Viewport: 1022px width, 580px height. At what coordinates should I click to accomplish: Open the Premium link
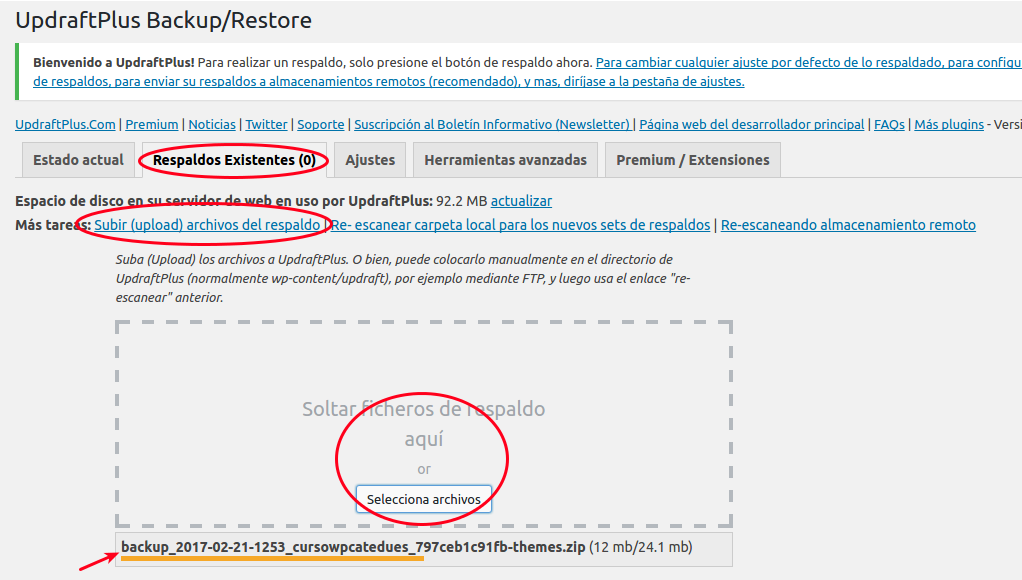click(x=152, y=124)
